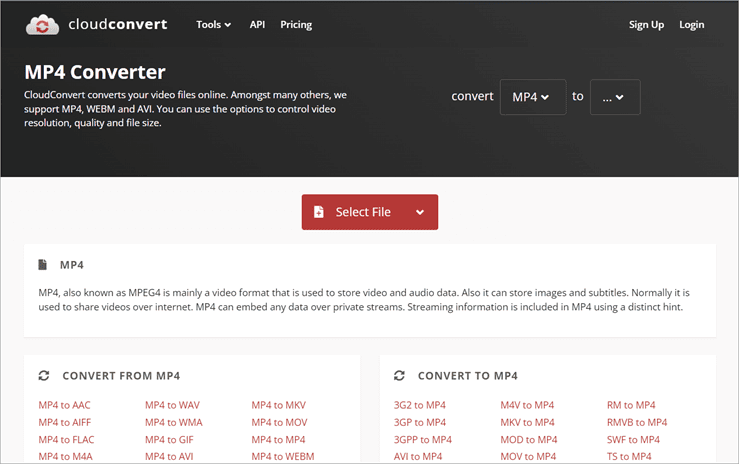Click the Login link
Image resolution: width=739 pixels, height=465 pixels.
pos(692,24)
